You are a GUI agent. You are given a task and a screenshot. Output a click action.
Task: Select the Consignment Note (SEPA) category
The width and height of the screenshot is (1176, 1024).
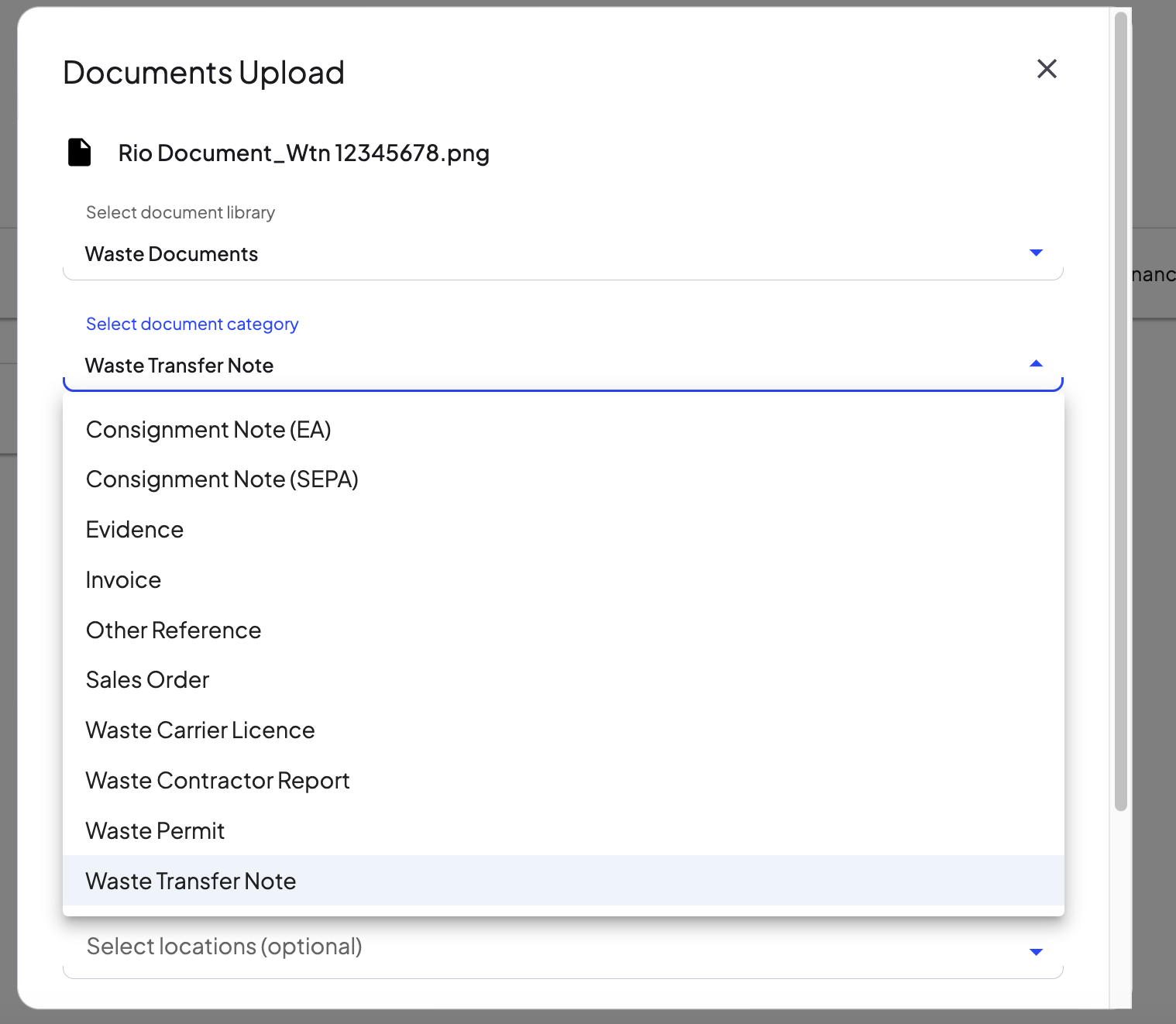click(222, 479)
